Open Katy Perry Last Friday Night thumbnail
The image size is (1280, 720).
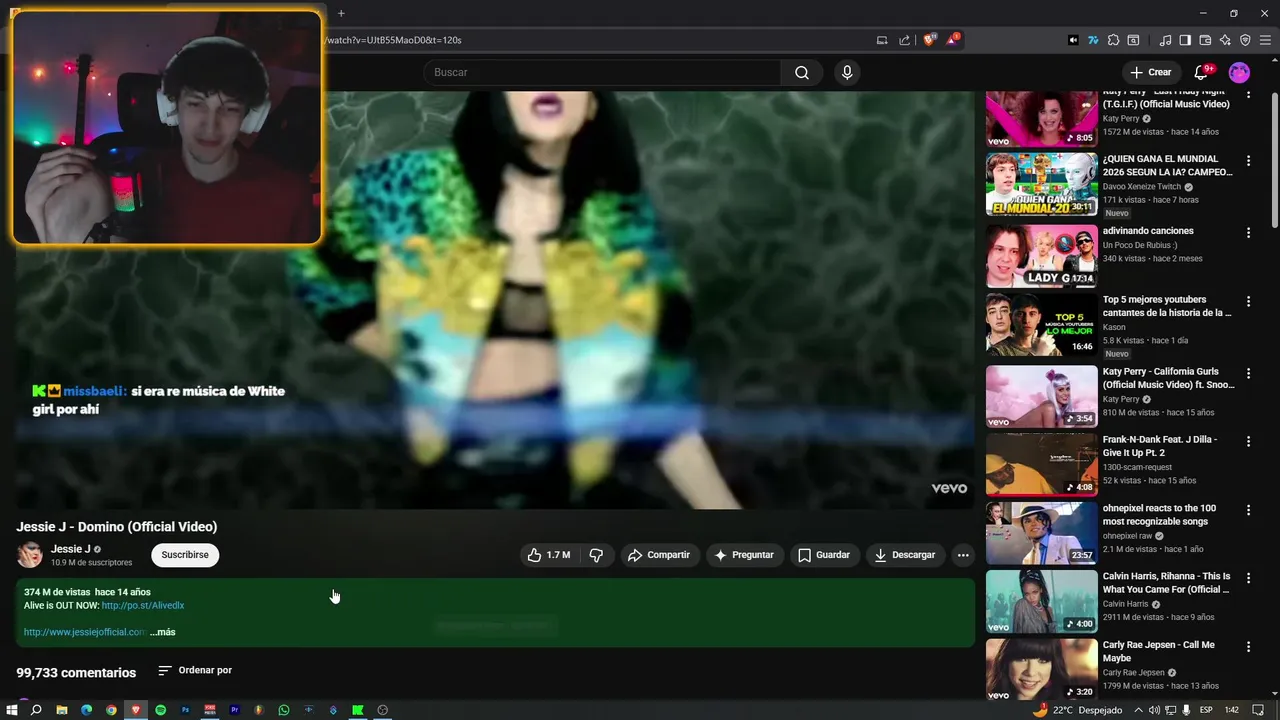coord(1041,118)
